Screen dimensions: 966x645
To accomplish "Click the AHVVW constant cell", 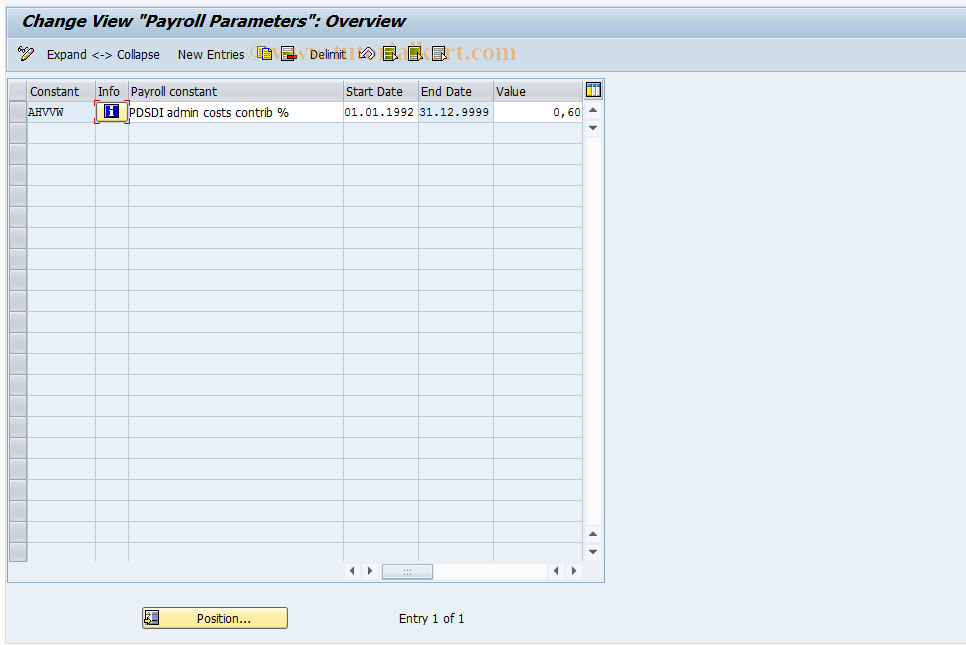I will [x=61, y=112].
